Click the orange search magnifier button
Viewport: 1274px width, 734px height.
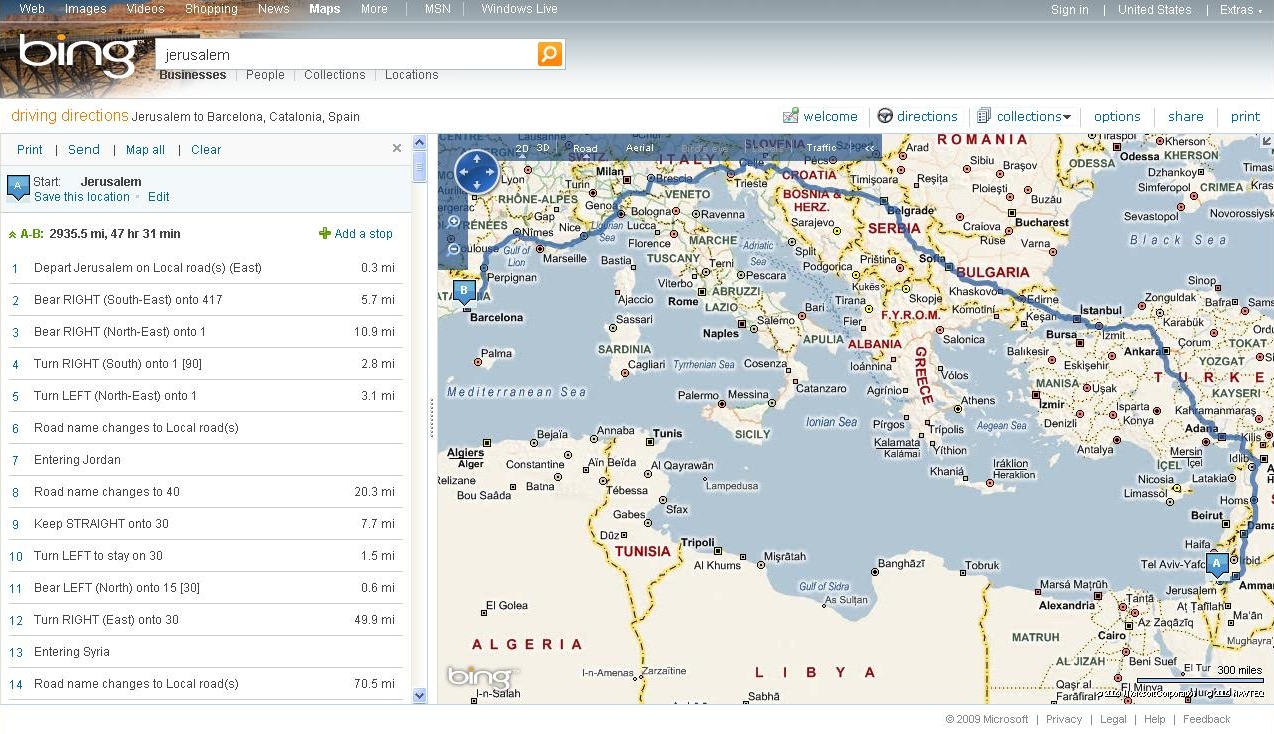coord(549,54)
